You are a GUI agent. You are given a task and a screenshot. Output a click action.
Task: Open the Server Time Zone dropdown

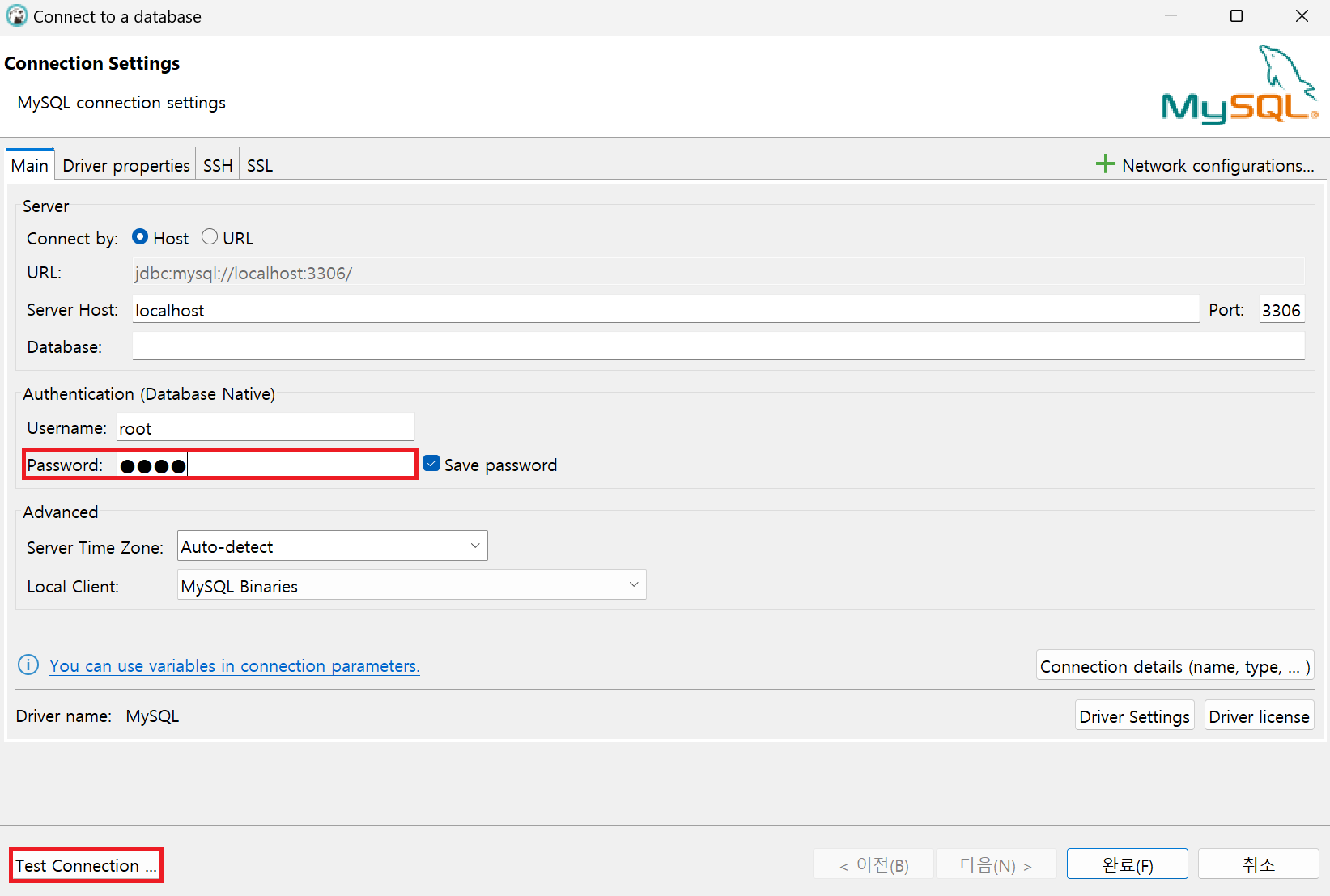tap(333, 546)
